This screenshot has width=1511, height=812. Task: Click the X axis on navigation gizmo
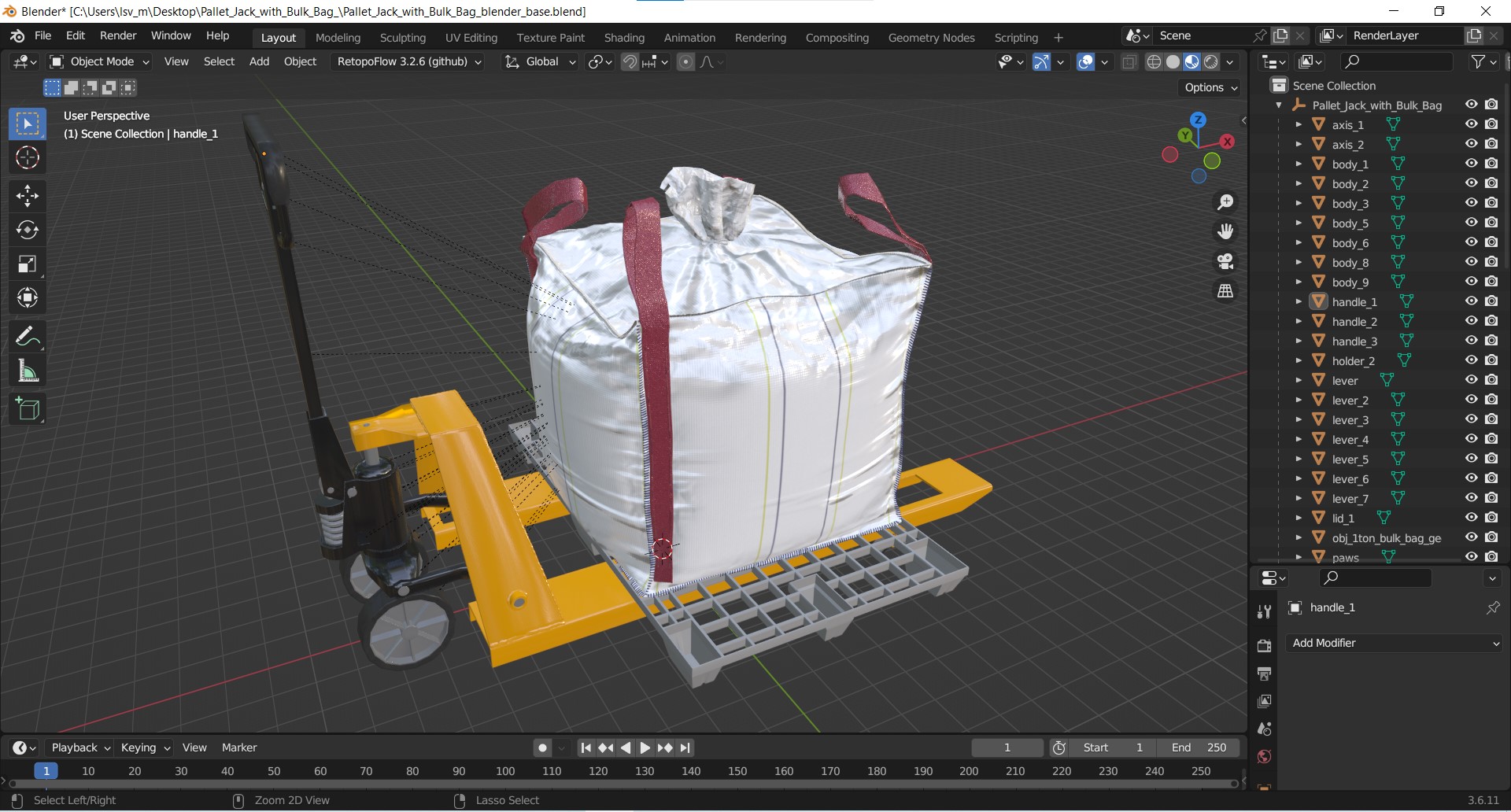pyautogui.click(x=1227, y=142)
